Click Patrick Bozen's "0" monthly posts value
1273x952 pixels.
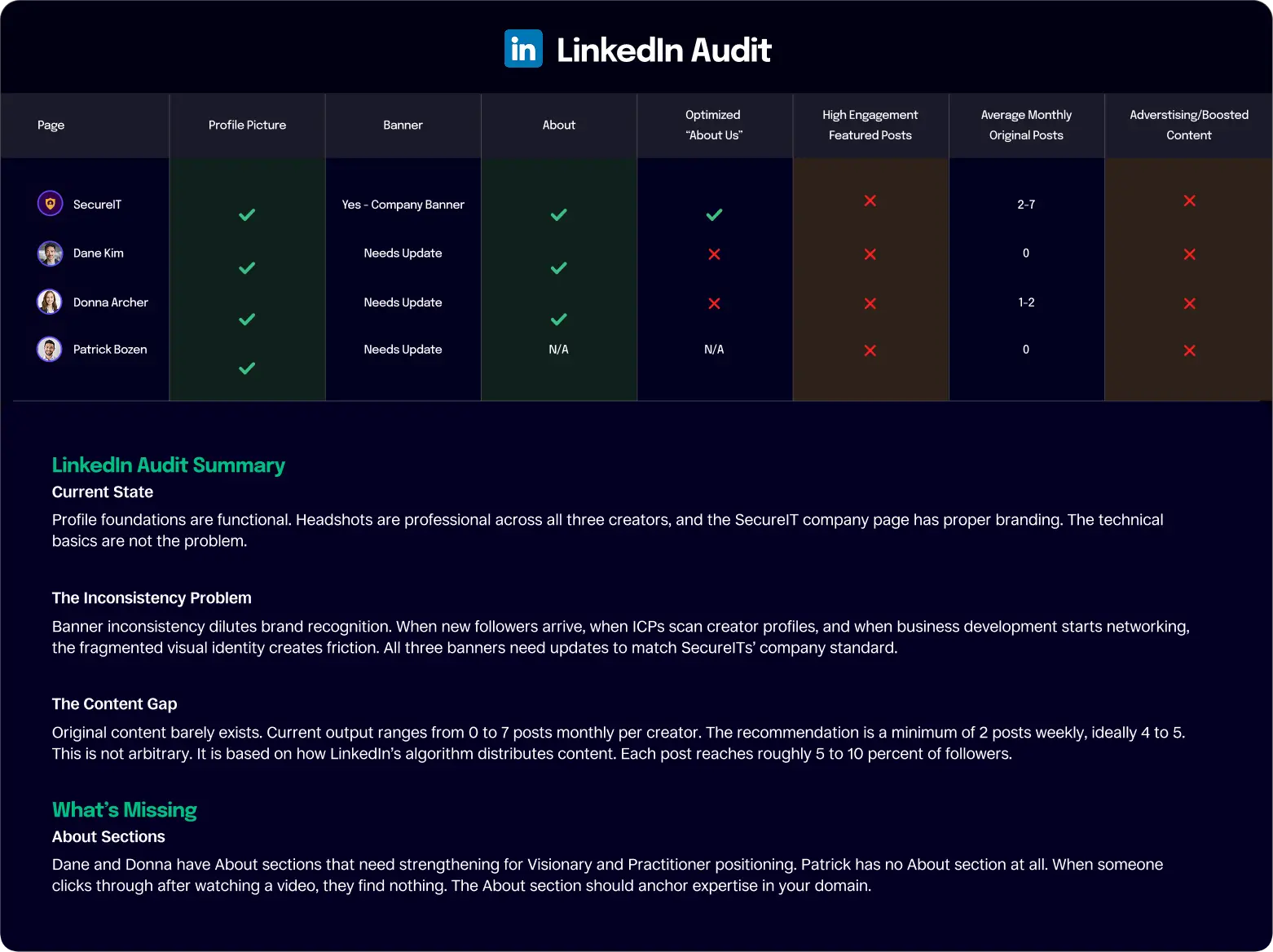1026,350
